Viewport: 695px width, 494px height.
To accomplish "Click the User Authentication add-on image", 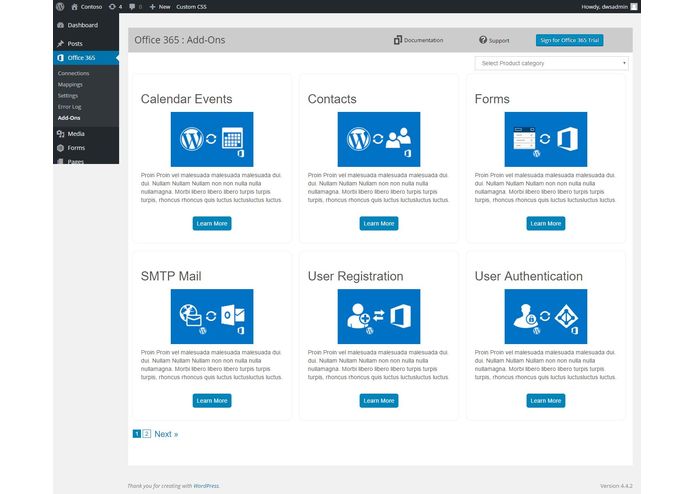I will pos(546,316).
